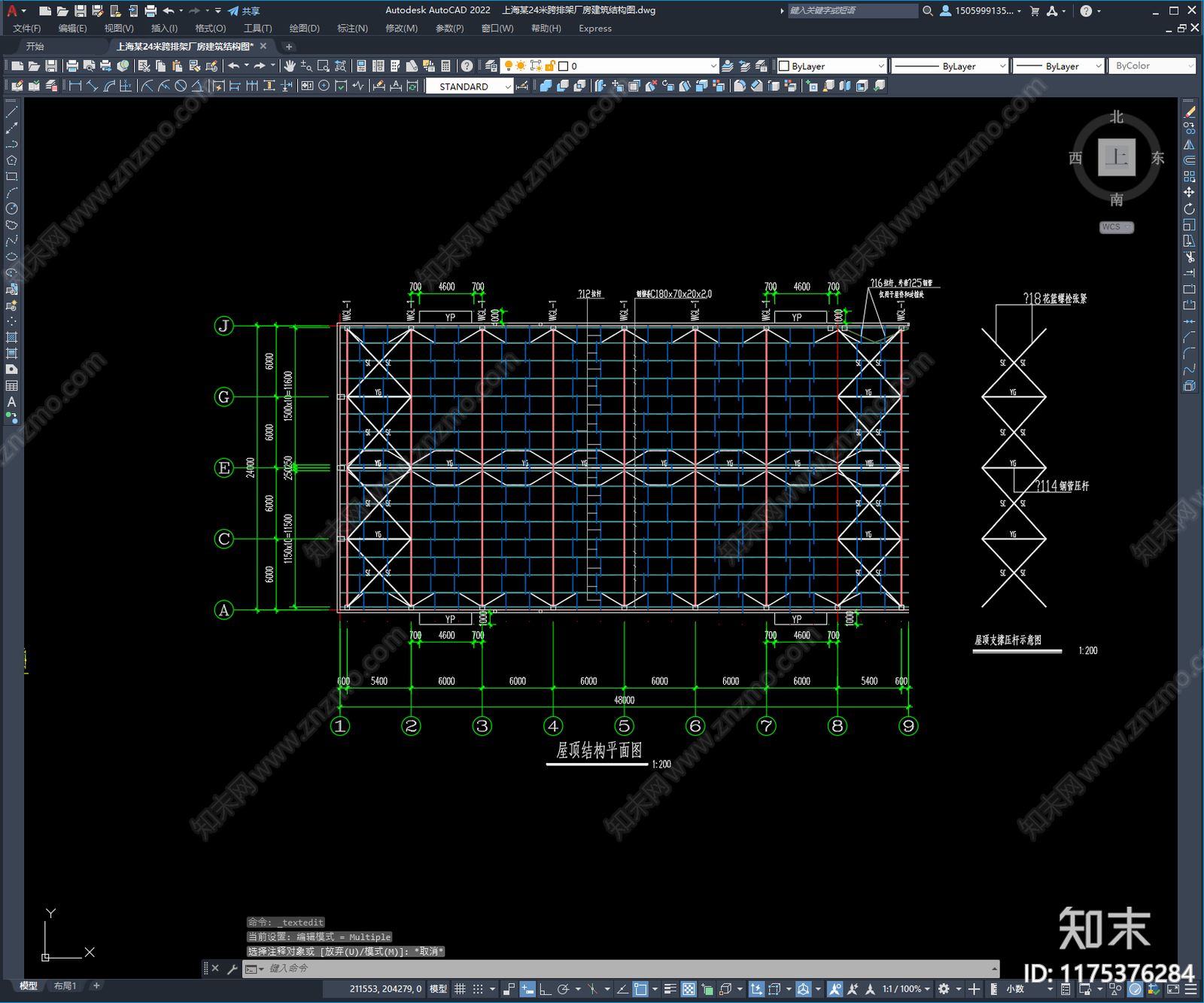Screen dimensions: 1204x1003
Task: Click the customization hamburger icon in status bar
Action: (1190, 989)
